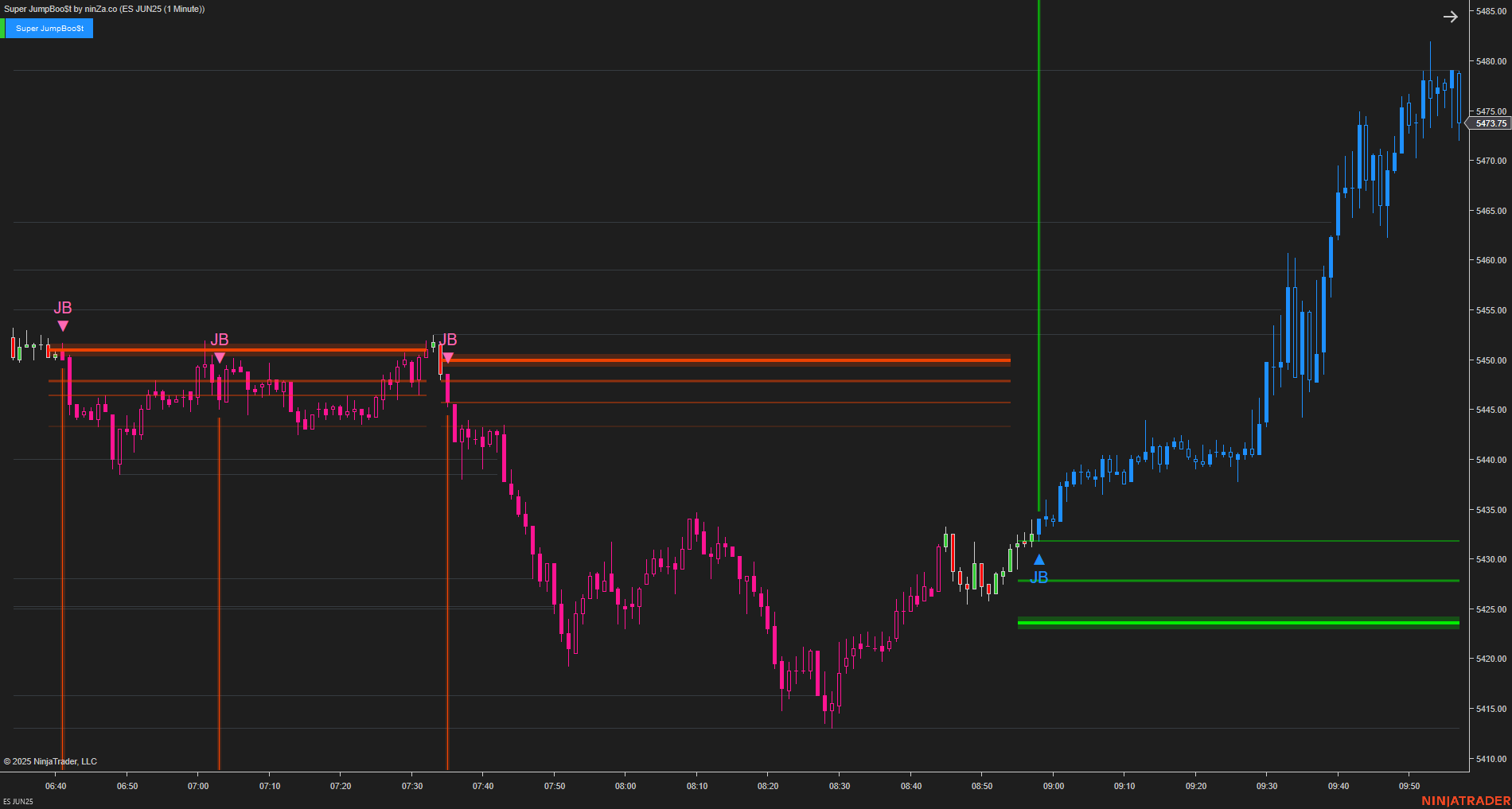This screenshot has height=809, width=1512.
Task: Click the blue JB buy arrow near 08:57
Action: (x=1039, y=559)
